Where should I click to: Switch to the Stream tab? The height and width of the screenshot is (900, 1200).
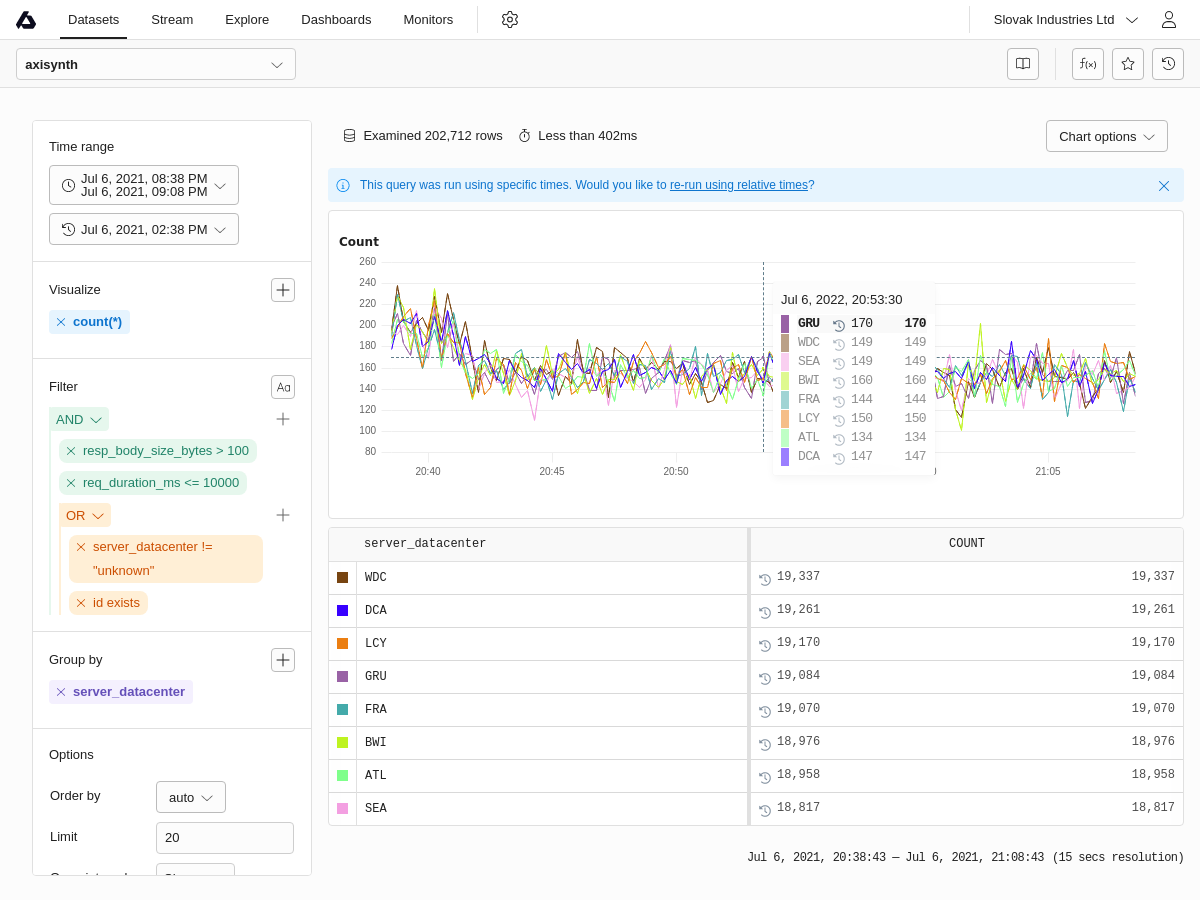172,20
